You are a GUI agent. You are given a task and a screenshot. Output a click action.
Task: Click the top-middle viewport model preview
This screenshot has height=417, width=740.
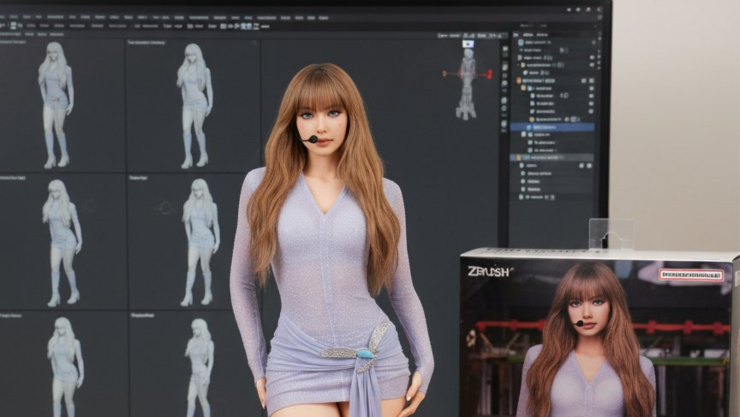pyautogui.click(x=193, y=103)
